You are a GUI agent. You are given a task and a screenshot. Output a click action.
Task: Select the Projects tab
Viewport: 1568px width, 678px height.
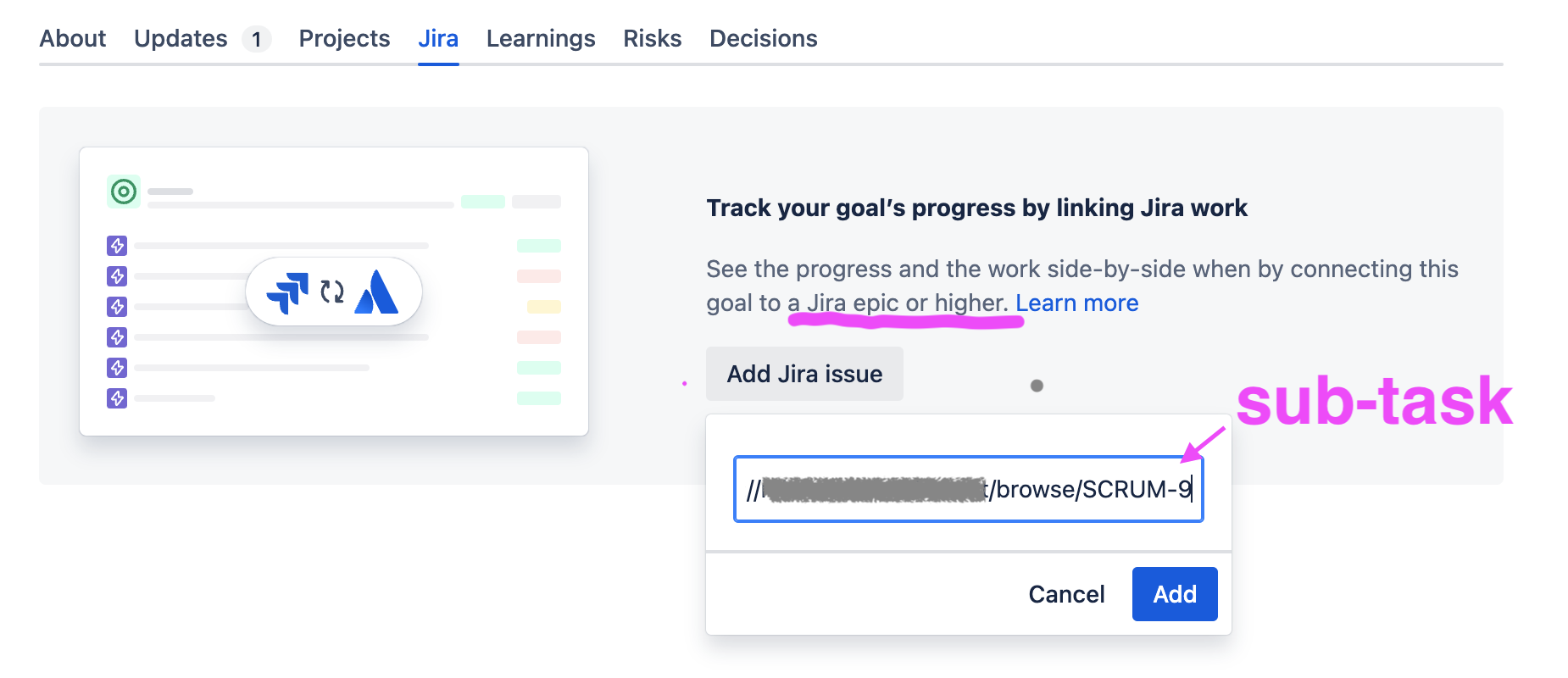pos(343,38)
